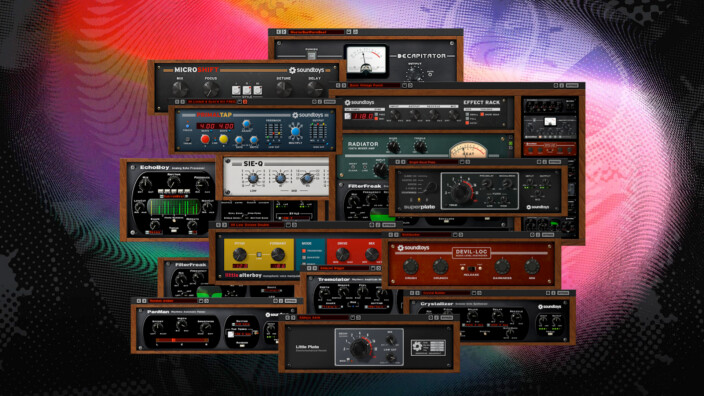Screen dimensions: 704x396
Task: Click Soundtoys gear logo on Devil-Loc
Action: 400,248
